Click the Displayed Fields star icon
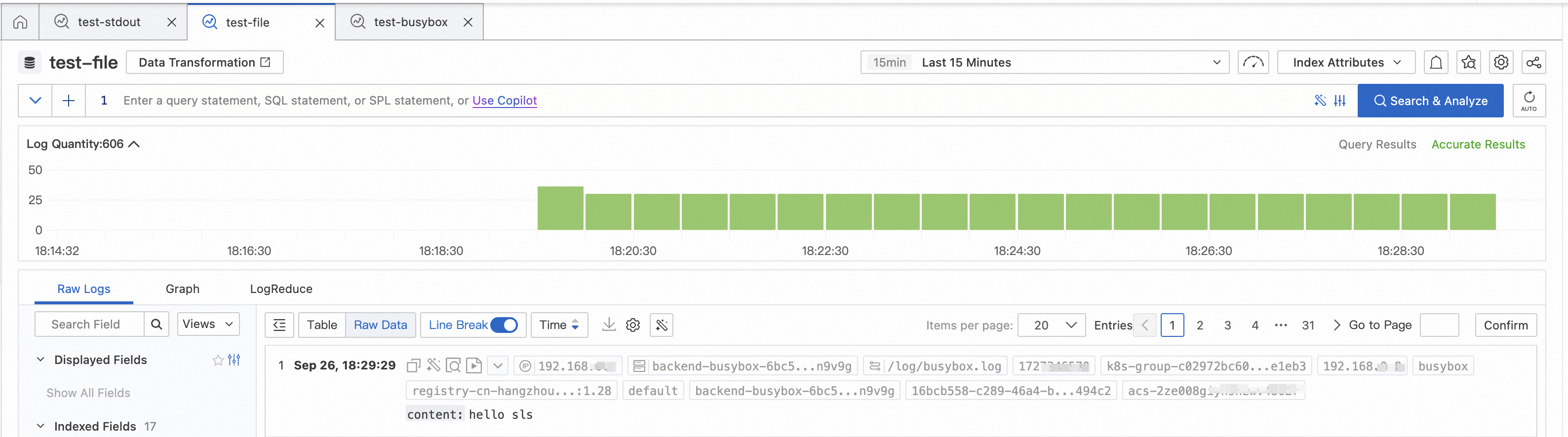 (x=218, y=360)
